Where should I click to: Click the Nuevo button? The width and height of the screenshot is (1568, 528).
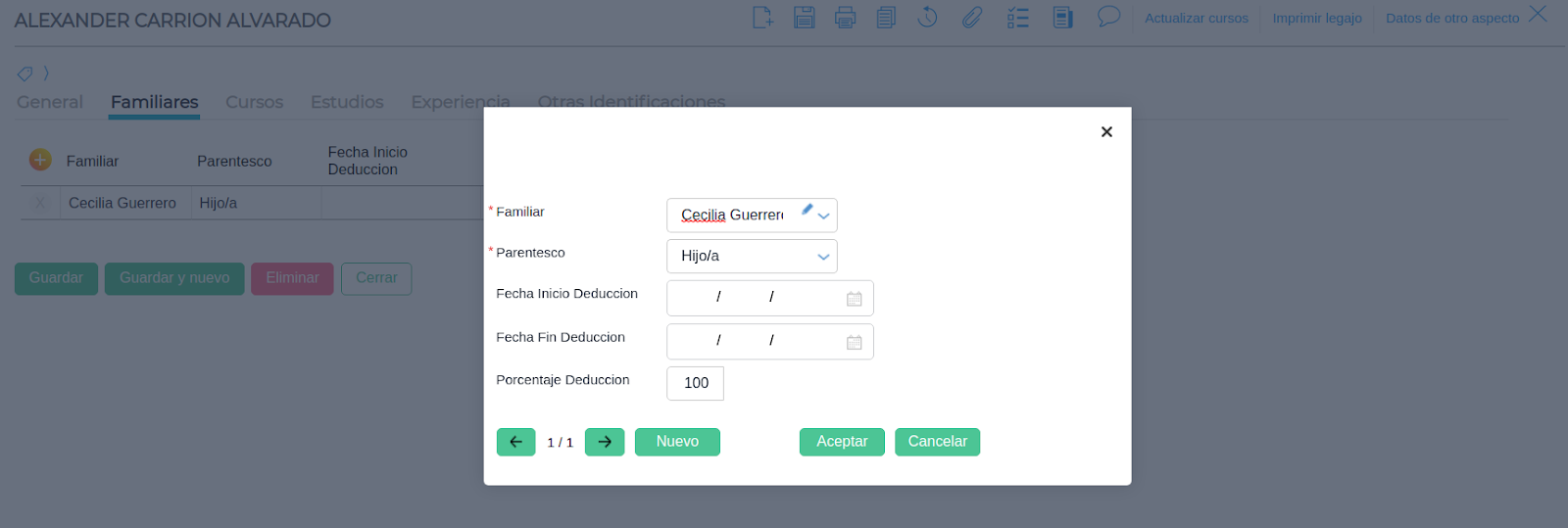click(677, 442)
